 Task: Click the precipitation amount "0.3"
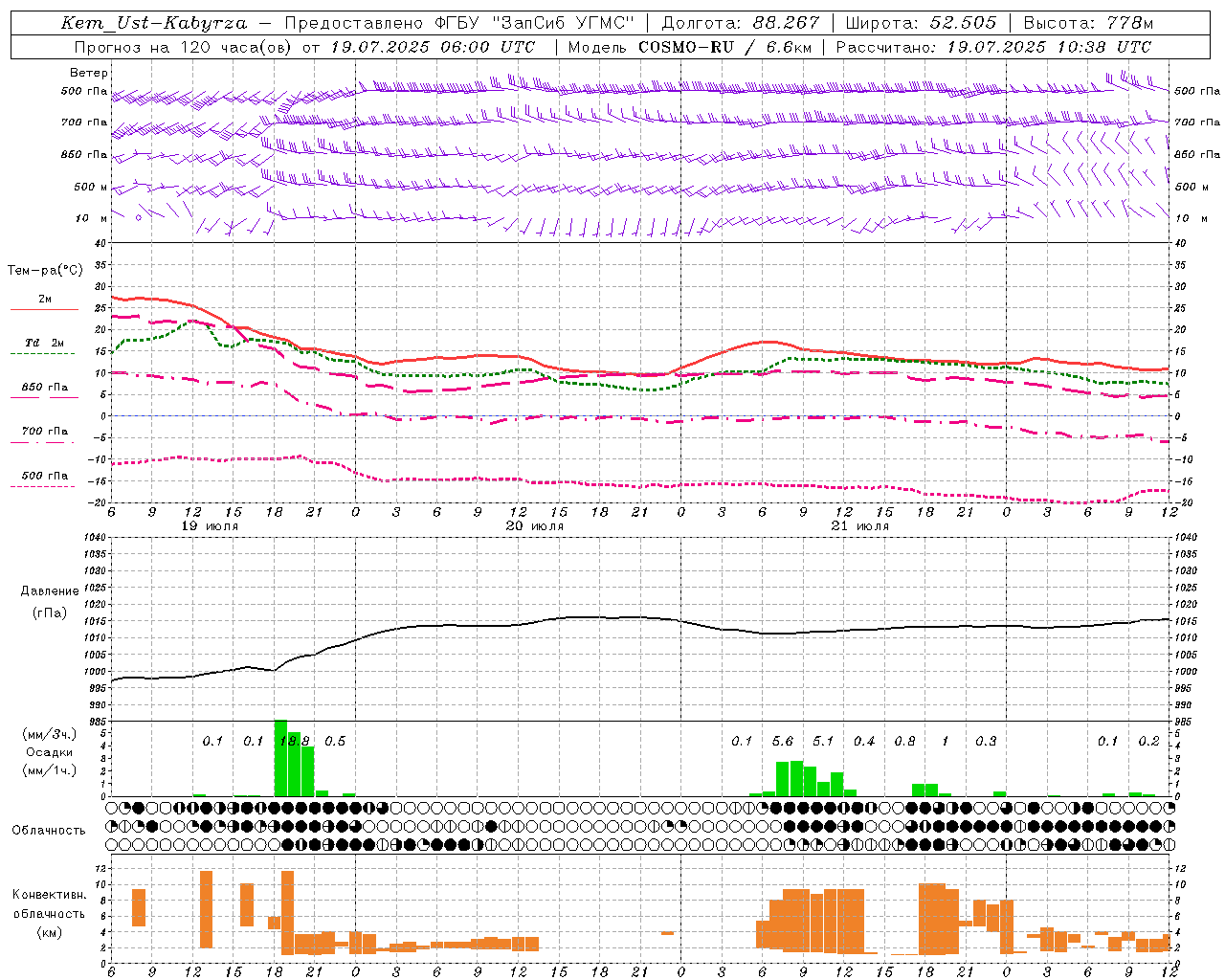pyautogui.click(x=986, y=742)
